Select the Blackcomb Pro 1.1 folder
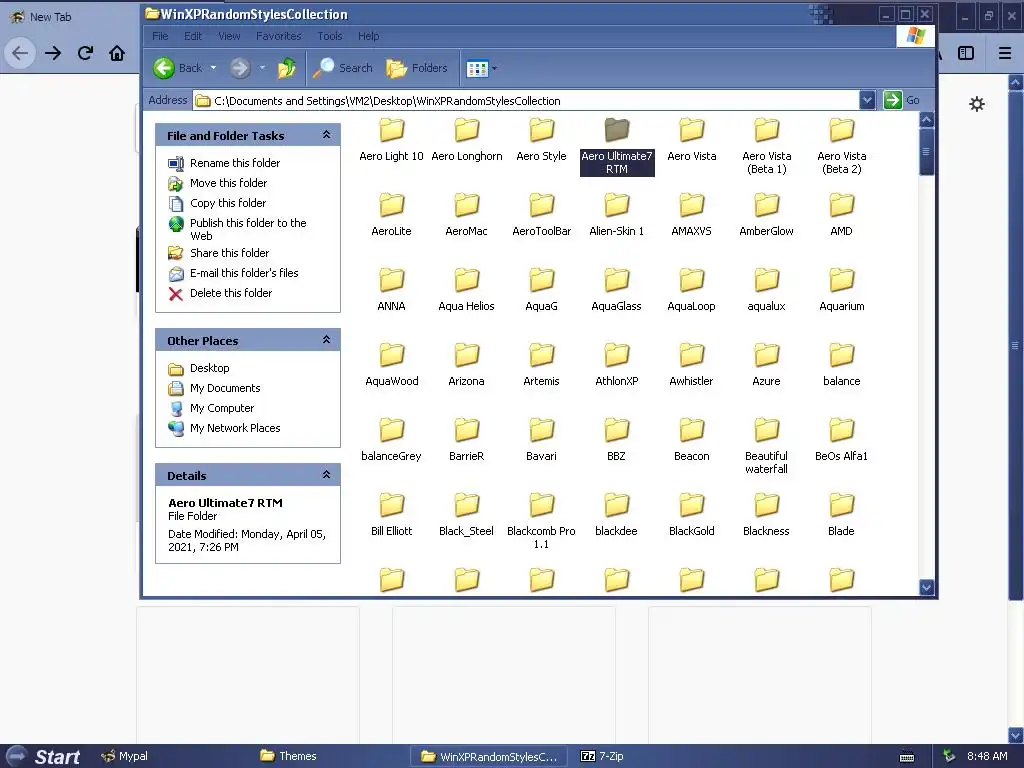 (x=541, y=522)
